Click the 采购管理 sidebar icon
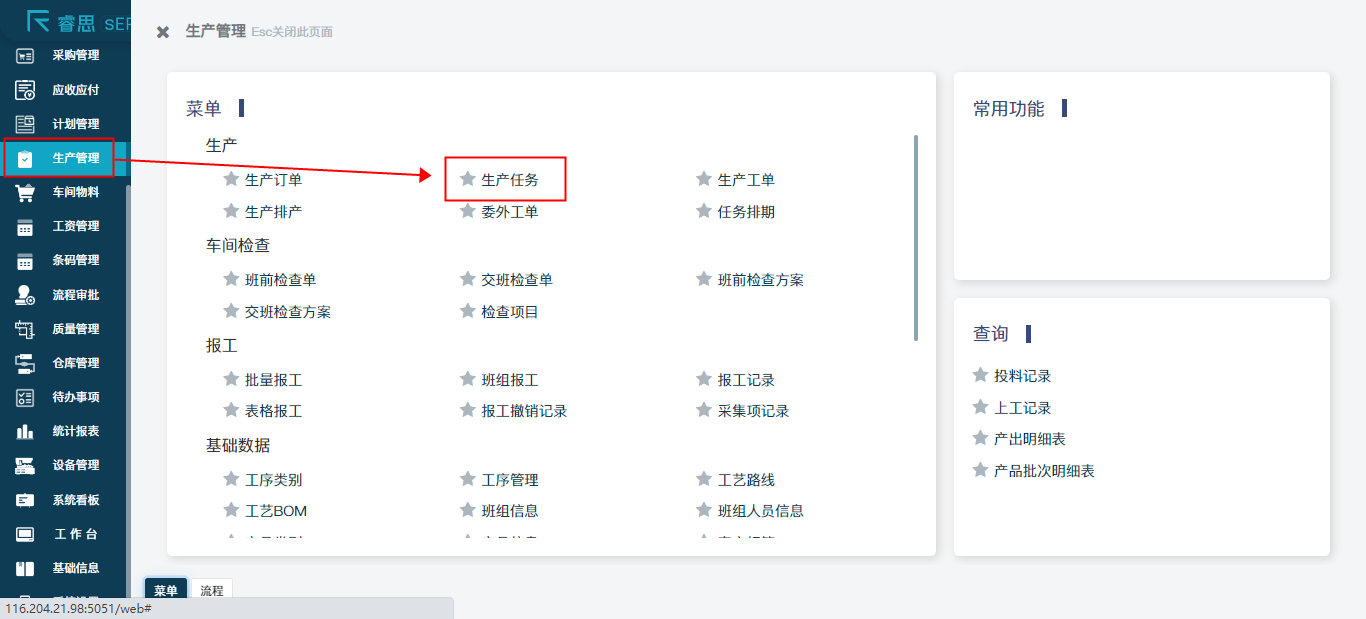This screenshot has height=619, width=1366. click(25, 56)
